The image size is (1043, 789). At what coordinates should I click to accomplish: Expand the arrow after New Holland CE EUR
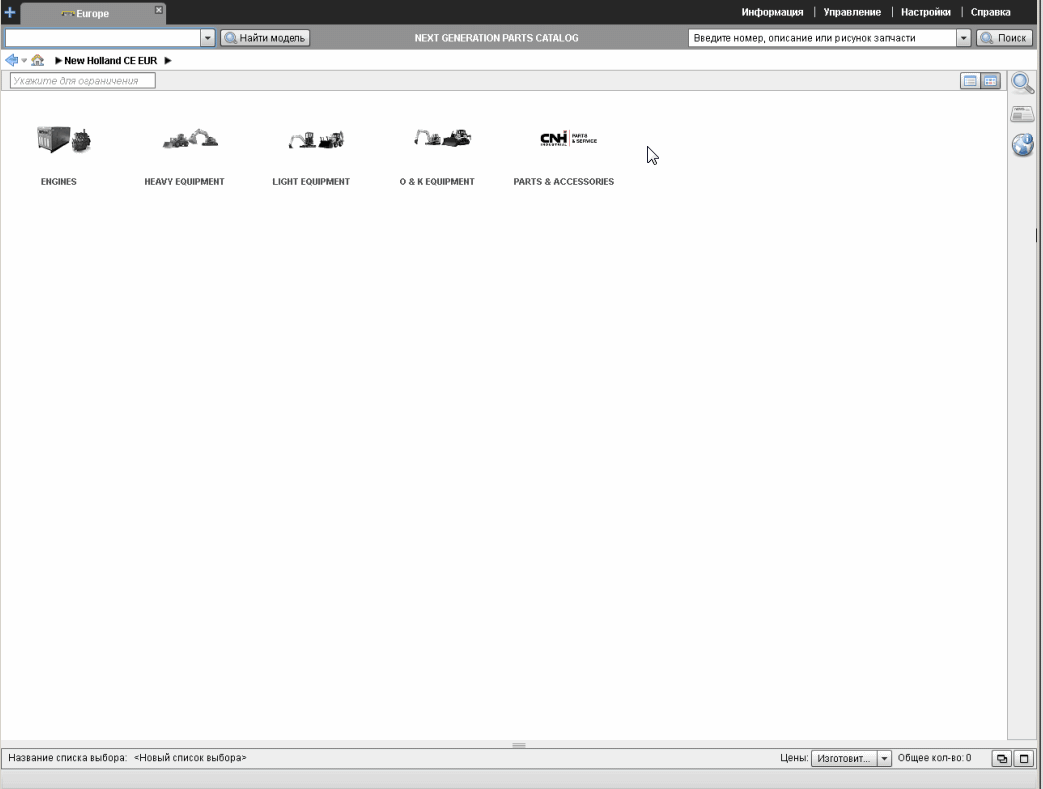tap(168, 61)
